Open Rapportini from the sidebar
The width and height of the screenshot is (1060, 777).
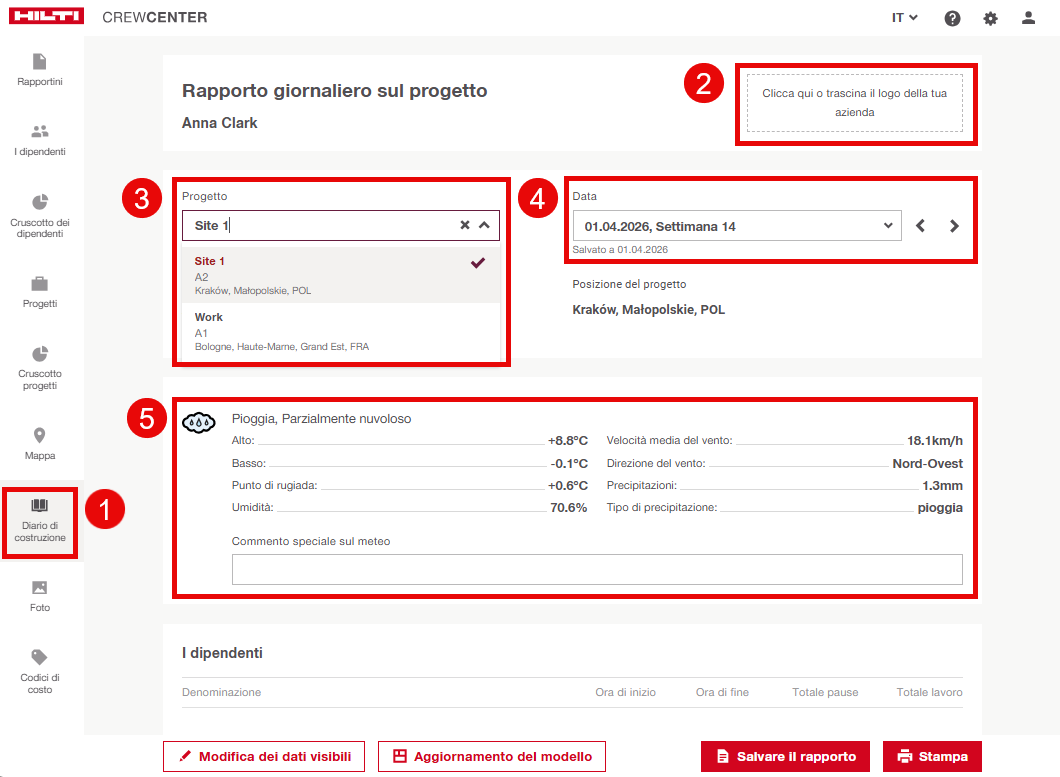coord(40,69)
